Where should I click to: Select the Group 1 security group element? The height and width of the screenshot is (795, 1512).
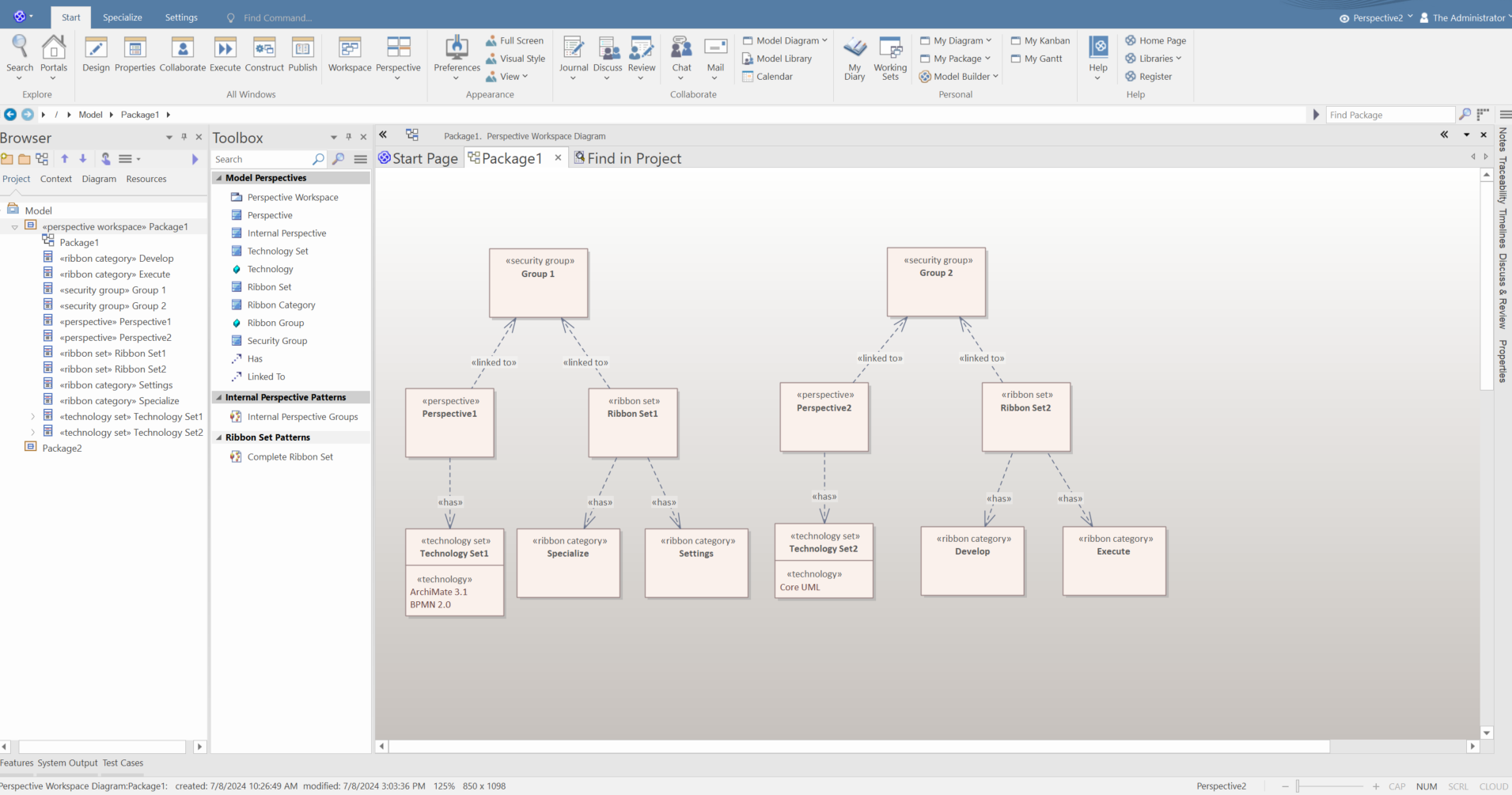tap(538, 283)
